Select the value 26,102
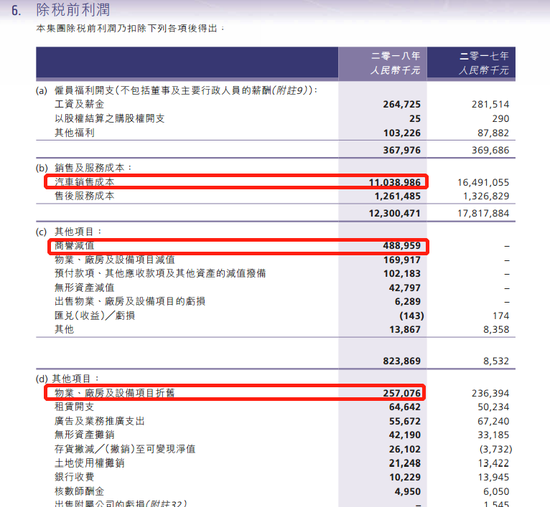Image resolution: width=550 pixels, height=507 pixels. pyautogui.click(x=404, y=449)
